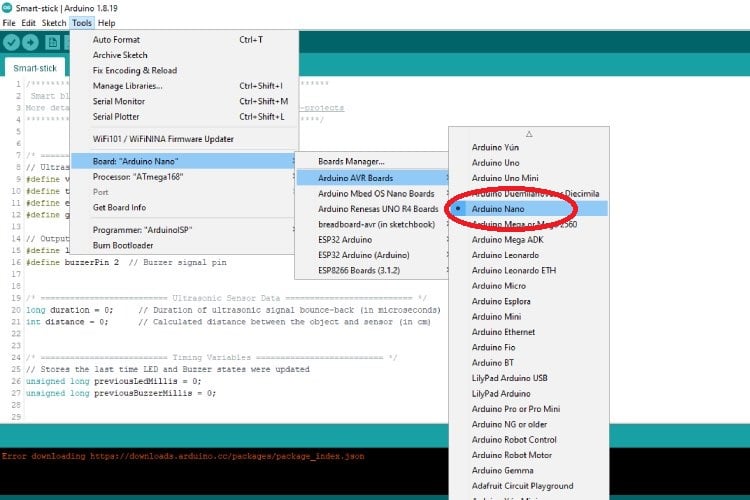This screenshot has width=750, height=500.
Task: Choose Manage Libraries... from Tools menu
Action: [x=127, y=86]
